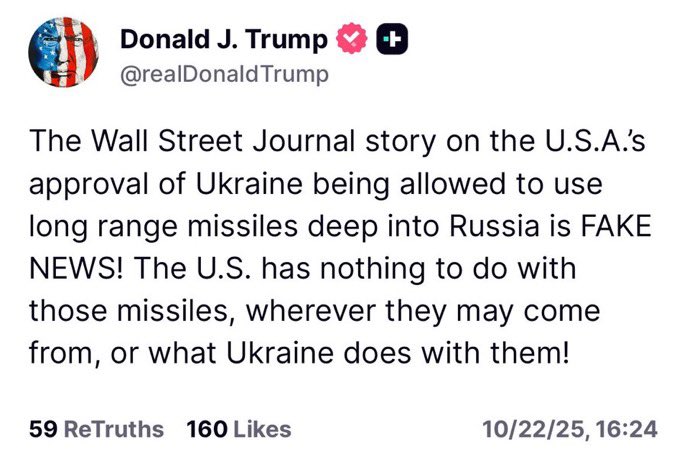Open the Donald J. Trump display name

223,39
